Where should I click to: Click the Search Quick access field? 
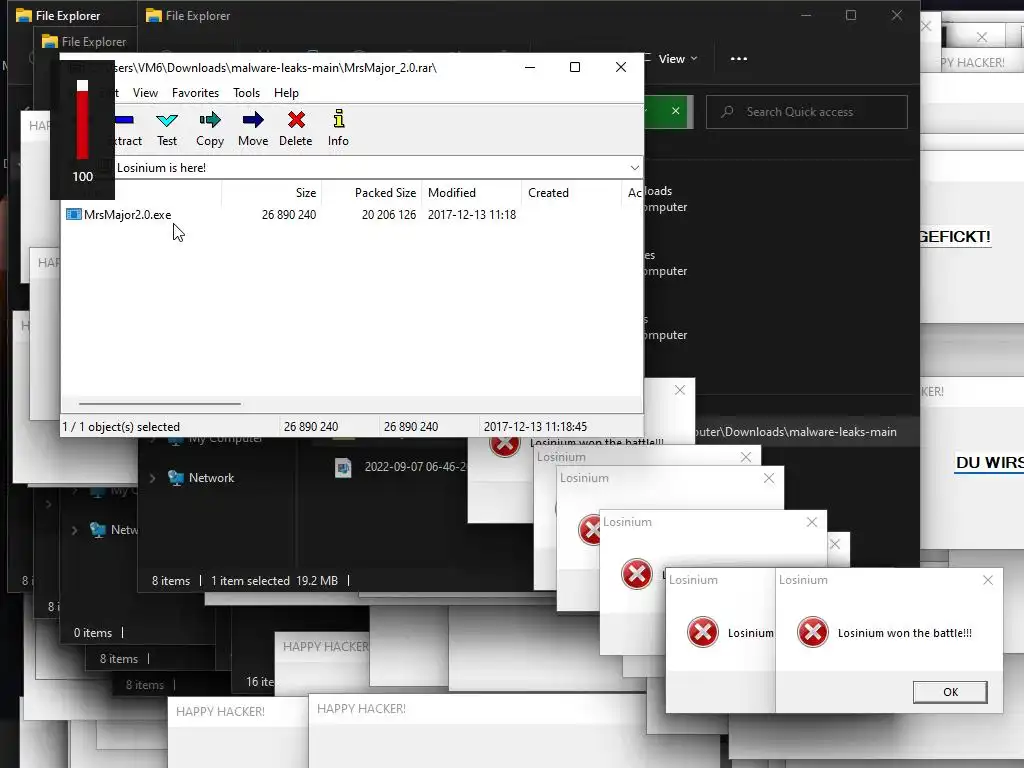[x=807, y=112]
